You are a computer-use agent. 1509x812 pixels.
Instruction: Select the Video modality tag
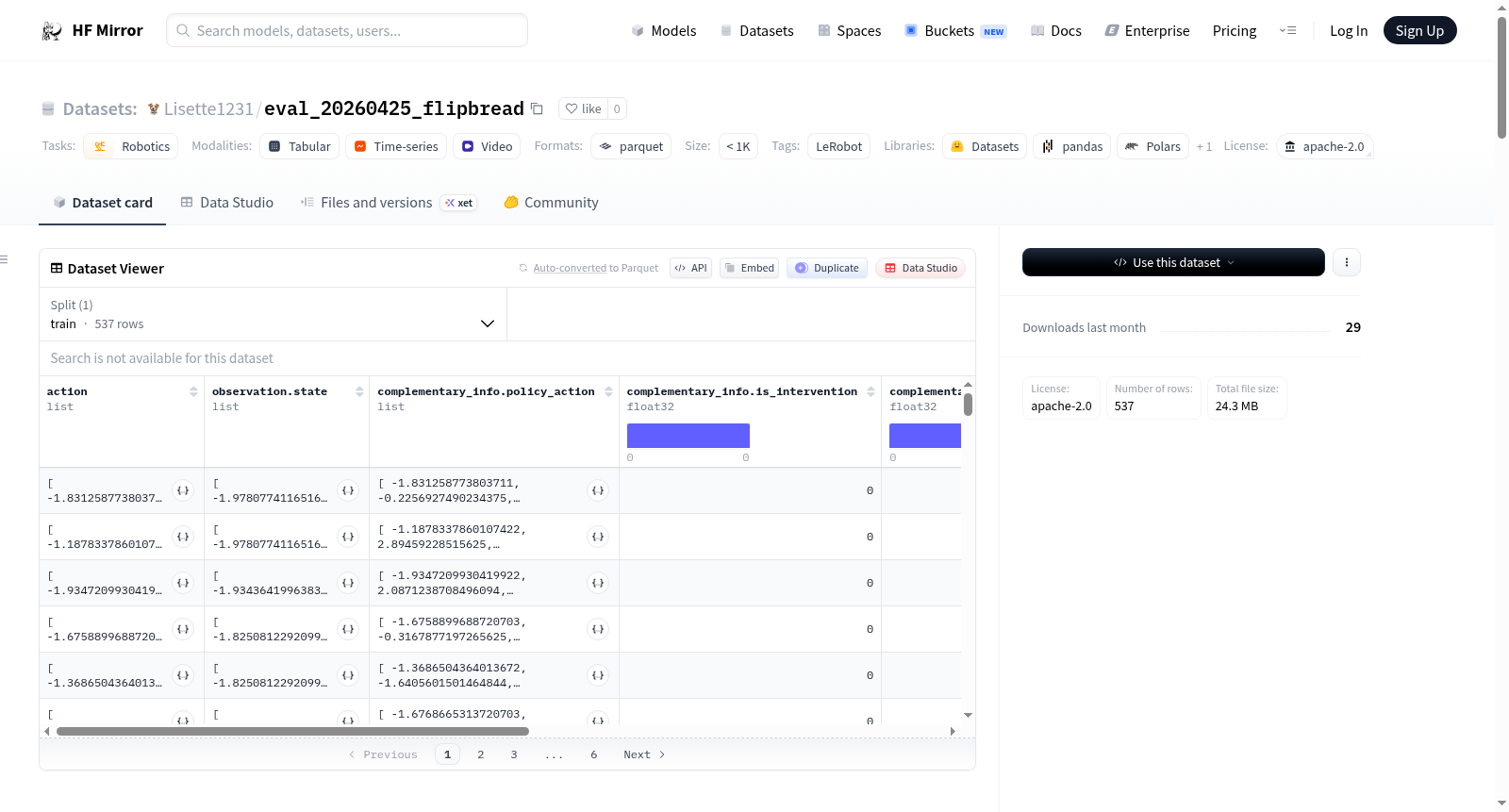(x=488, y=146)
